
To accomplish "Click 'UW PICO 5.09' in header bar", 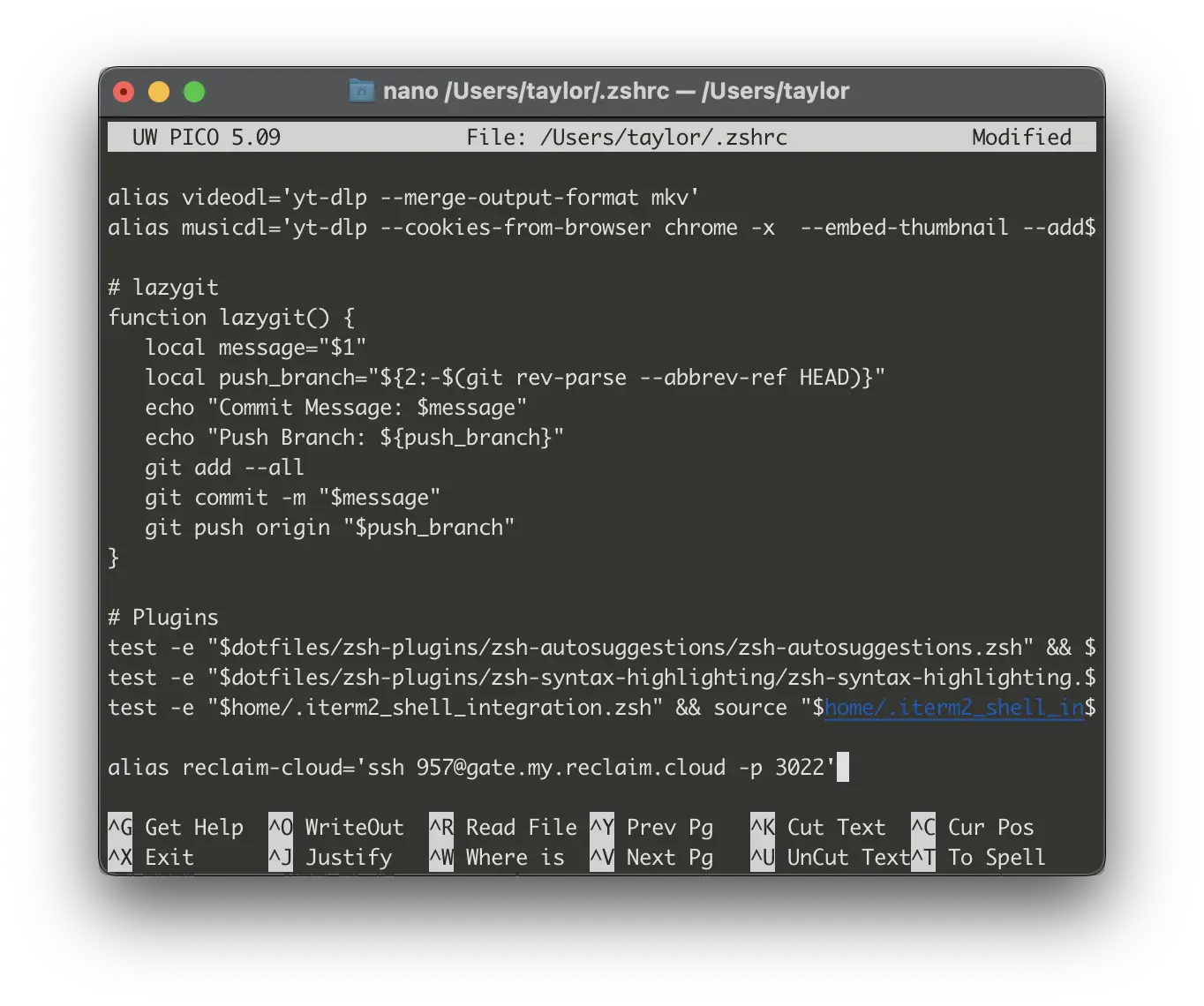I will coord(207,137).
